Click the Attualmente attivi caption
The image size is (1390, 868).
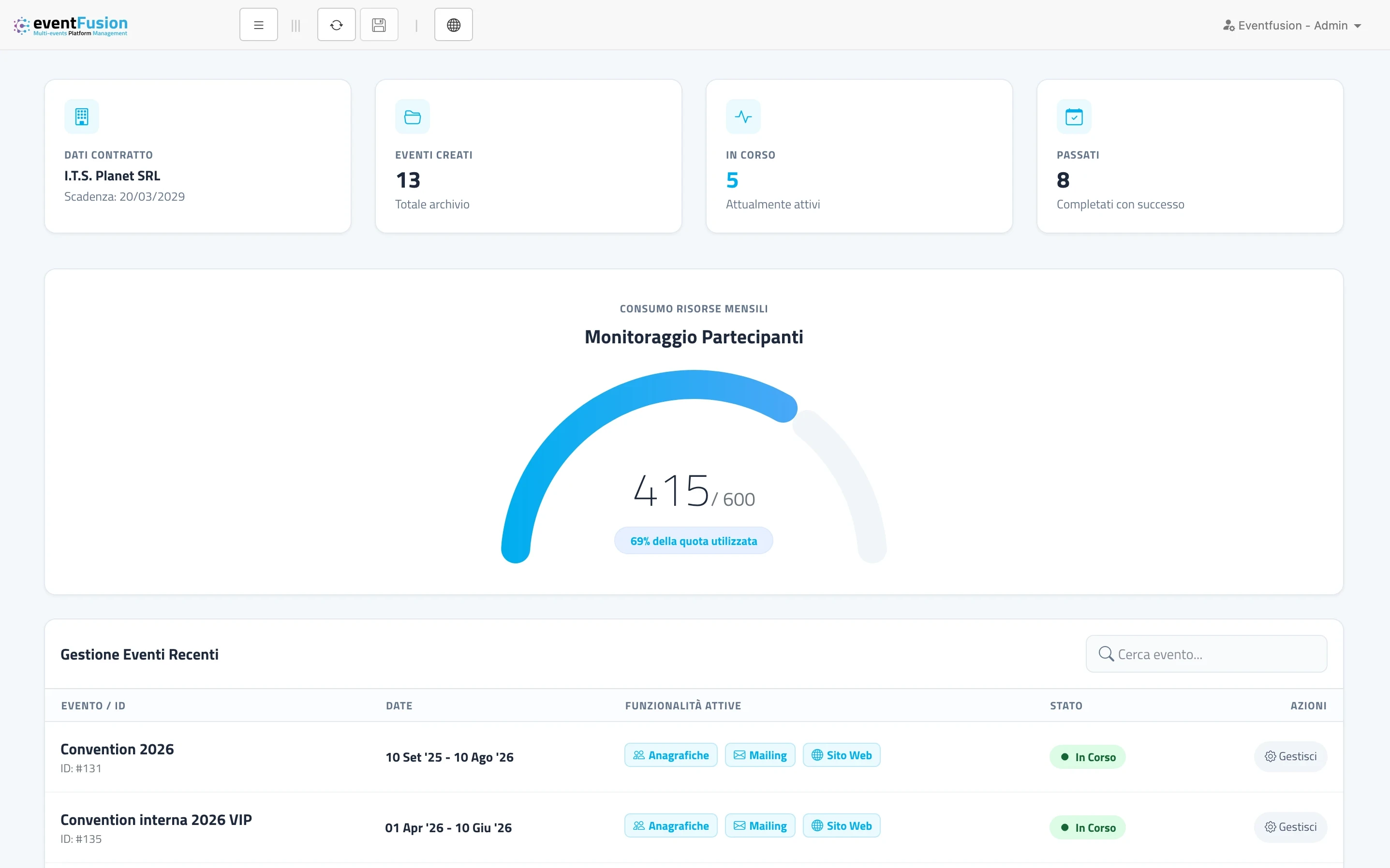click(773, 205)
